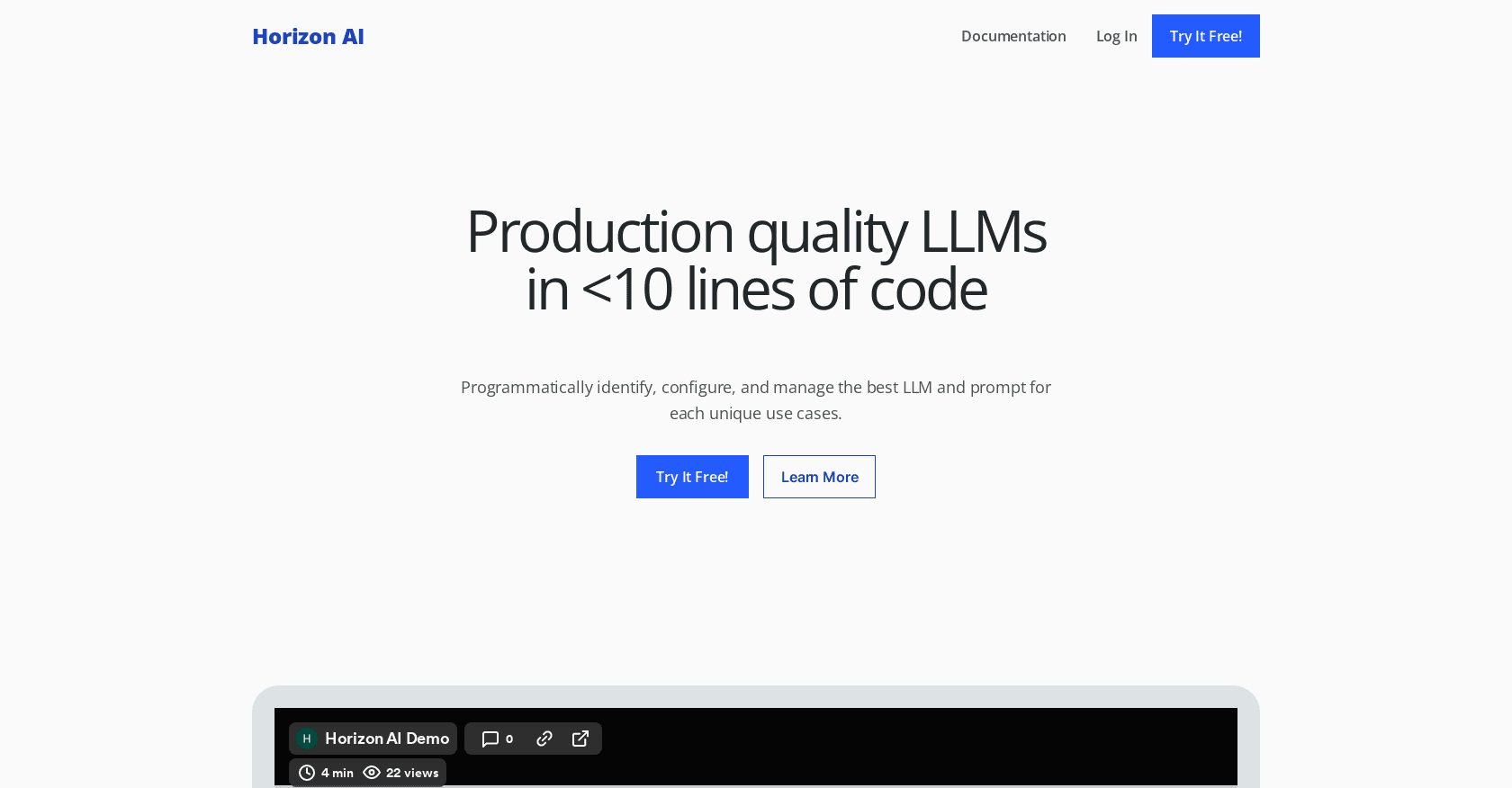Click the green H avatar circle
The height and width of the screenshot is (788, 1512).
click(307, 739)
